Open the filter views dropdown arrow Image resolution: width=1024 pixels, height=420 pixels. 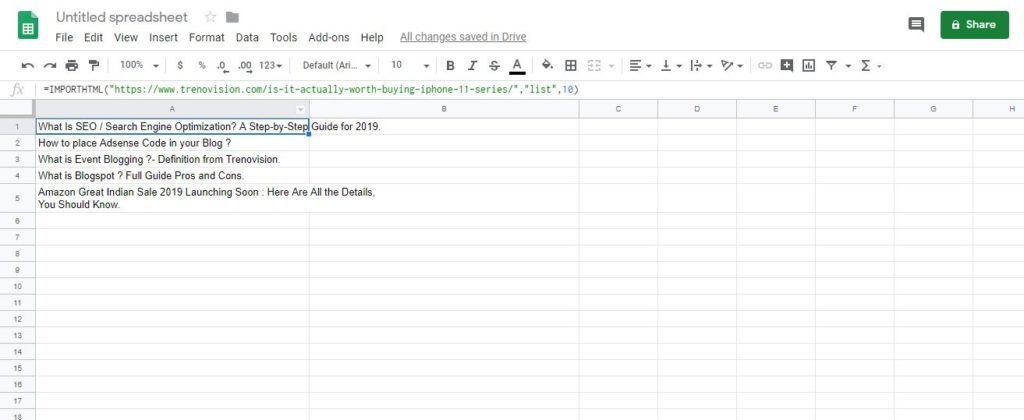848,66
